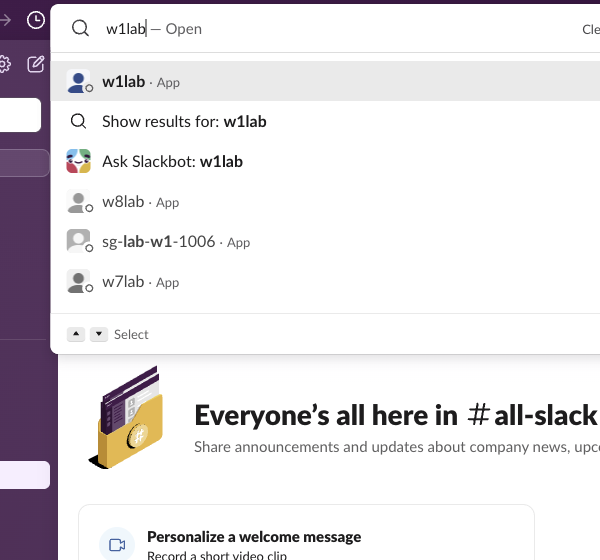
Task: Click the Slackbot avatar icon
Action: (x=78, y=161)
